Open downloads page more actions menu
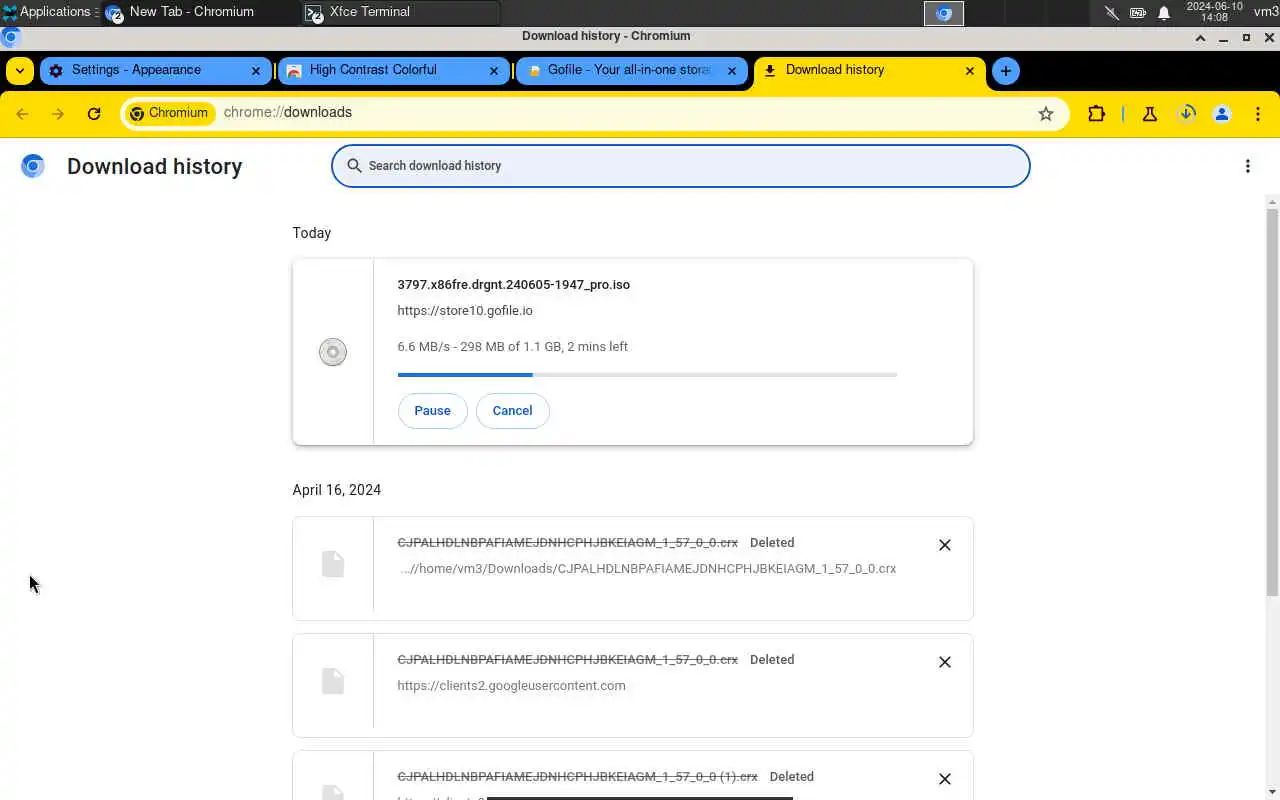Screen dimensions: 1280x800 tap(1248, 166)
